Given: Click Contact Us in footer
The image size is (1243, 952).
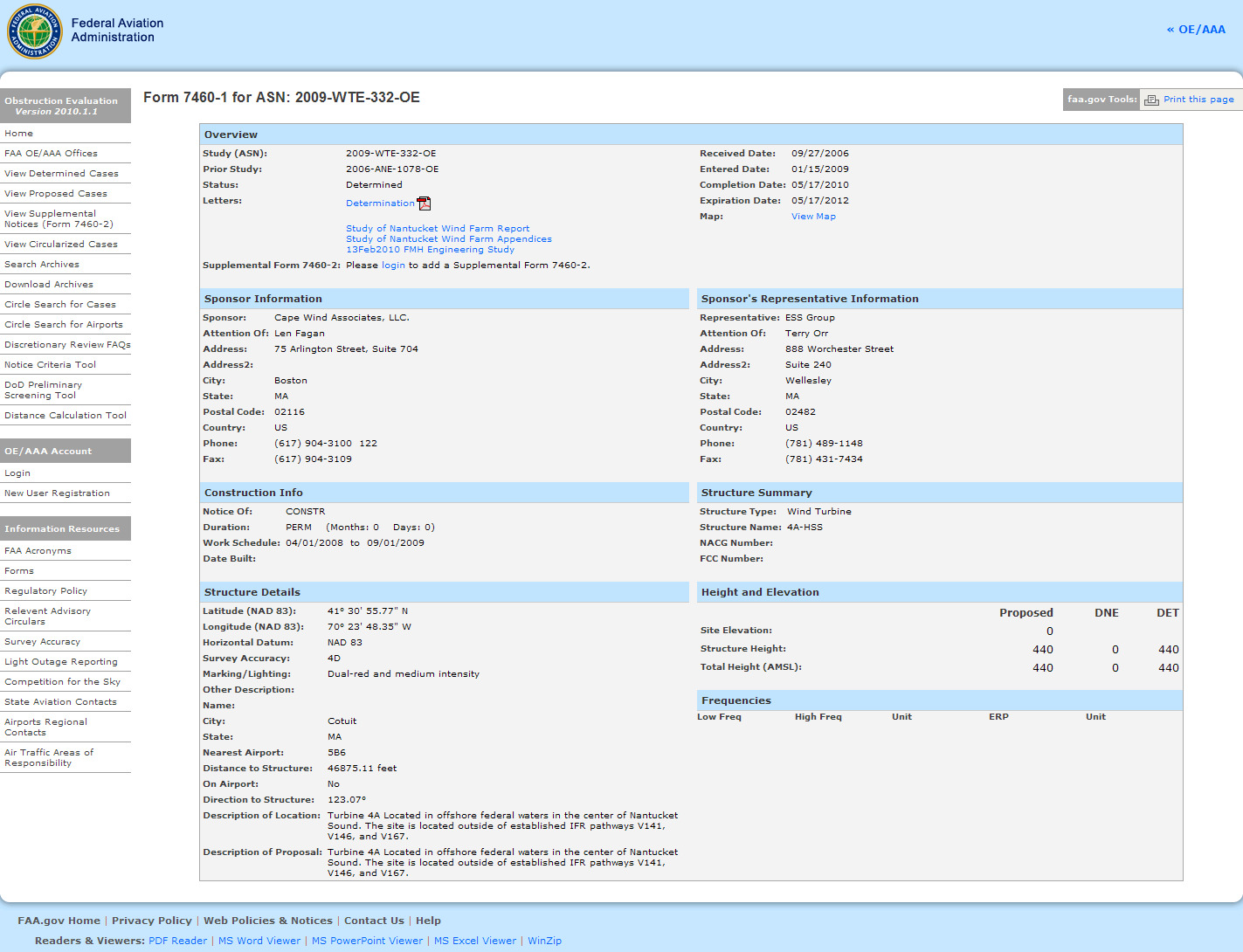Looking at the screenshot, I should coord(374,921).
